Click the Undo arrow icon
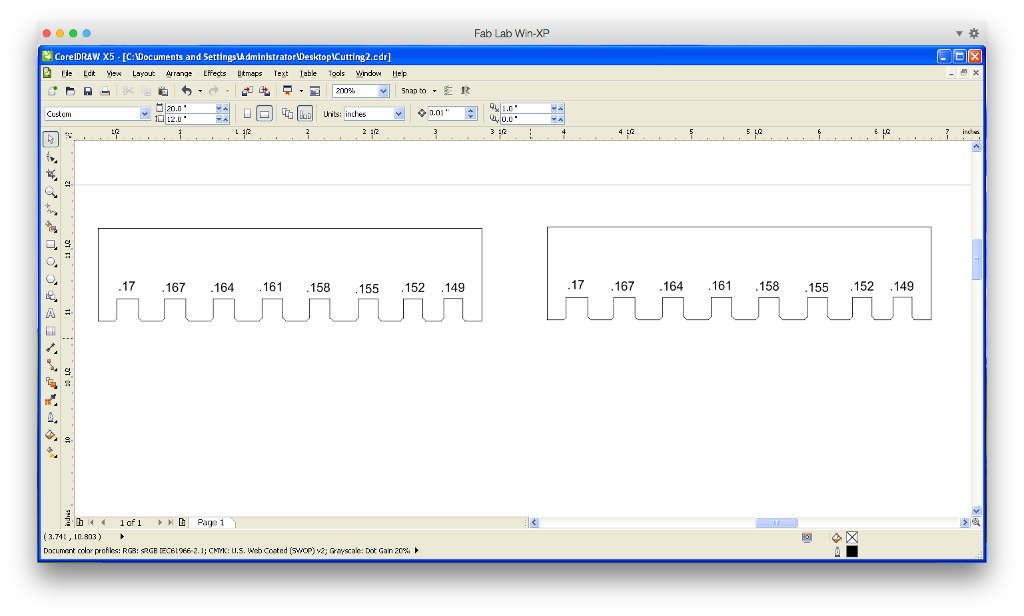 [187, 91]
